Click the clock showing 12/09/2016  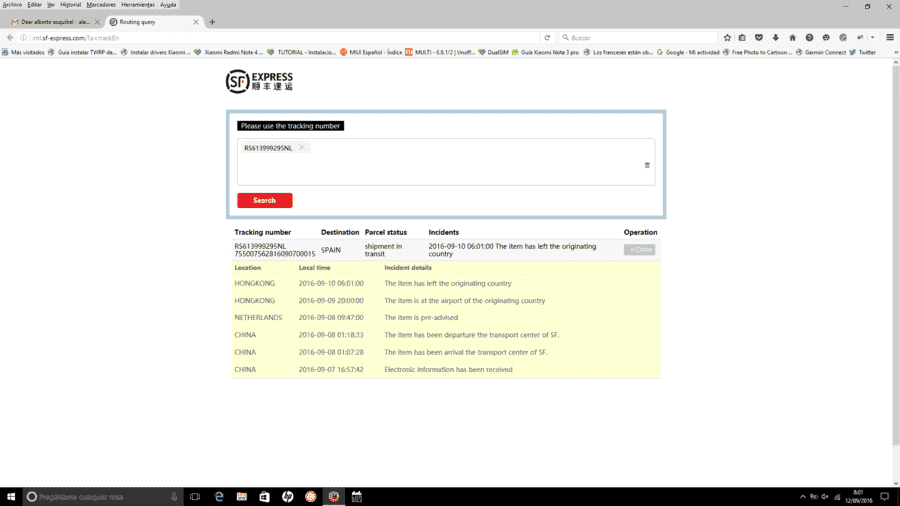(859, 497)
